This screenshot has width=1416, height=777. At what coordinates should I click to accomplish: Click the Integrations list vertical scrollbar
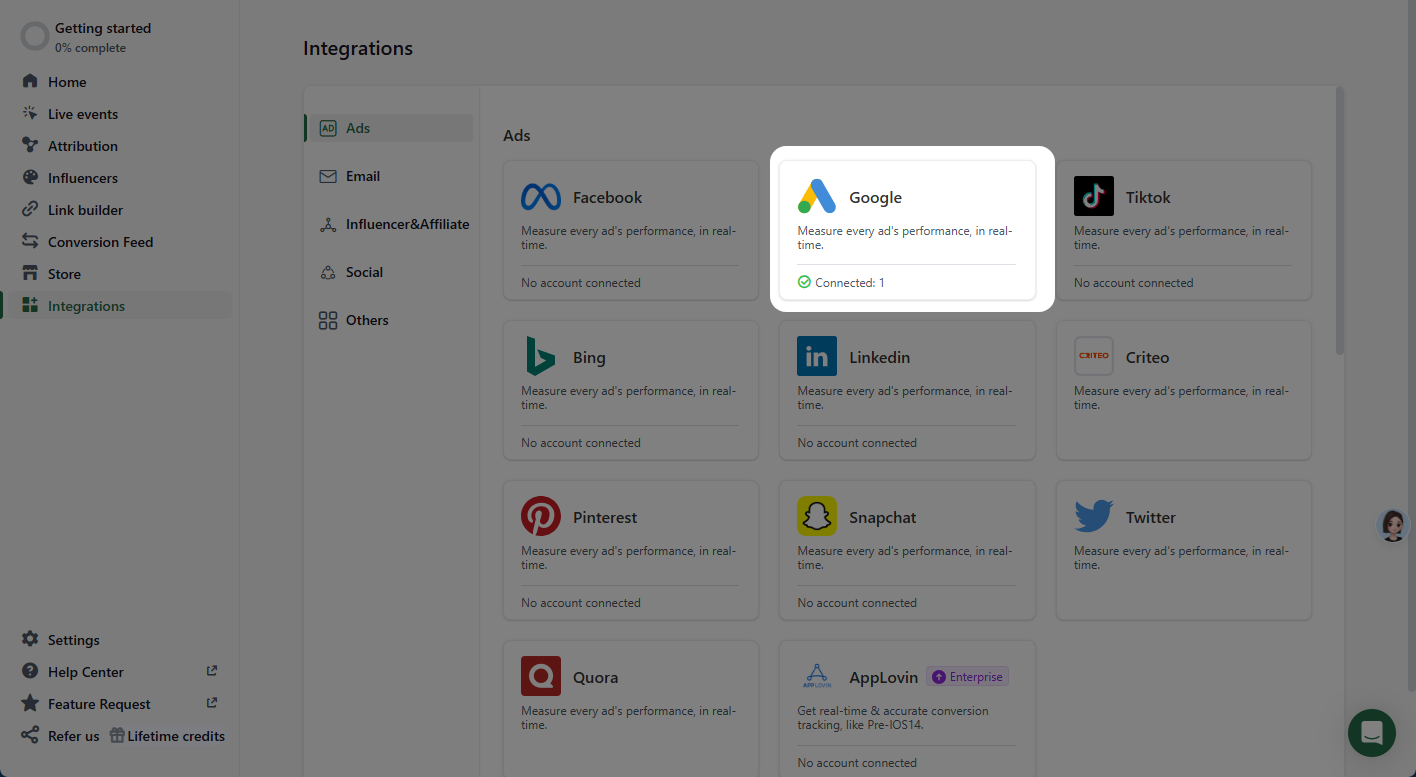1339,220
